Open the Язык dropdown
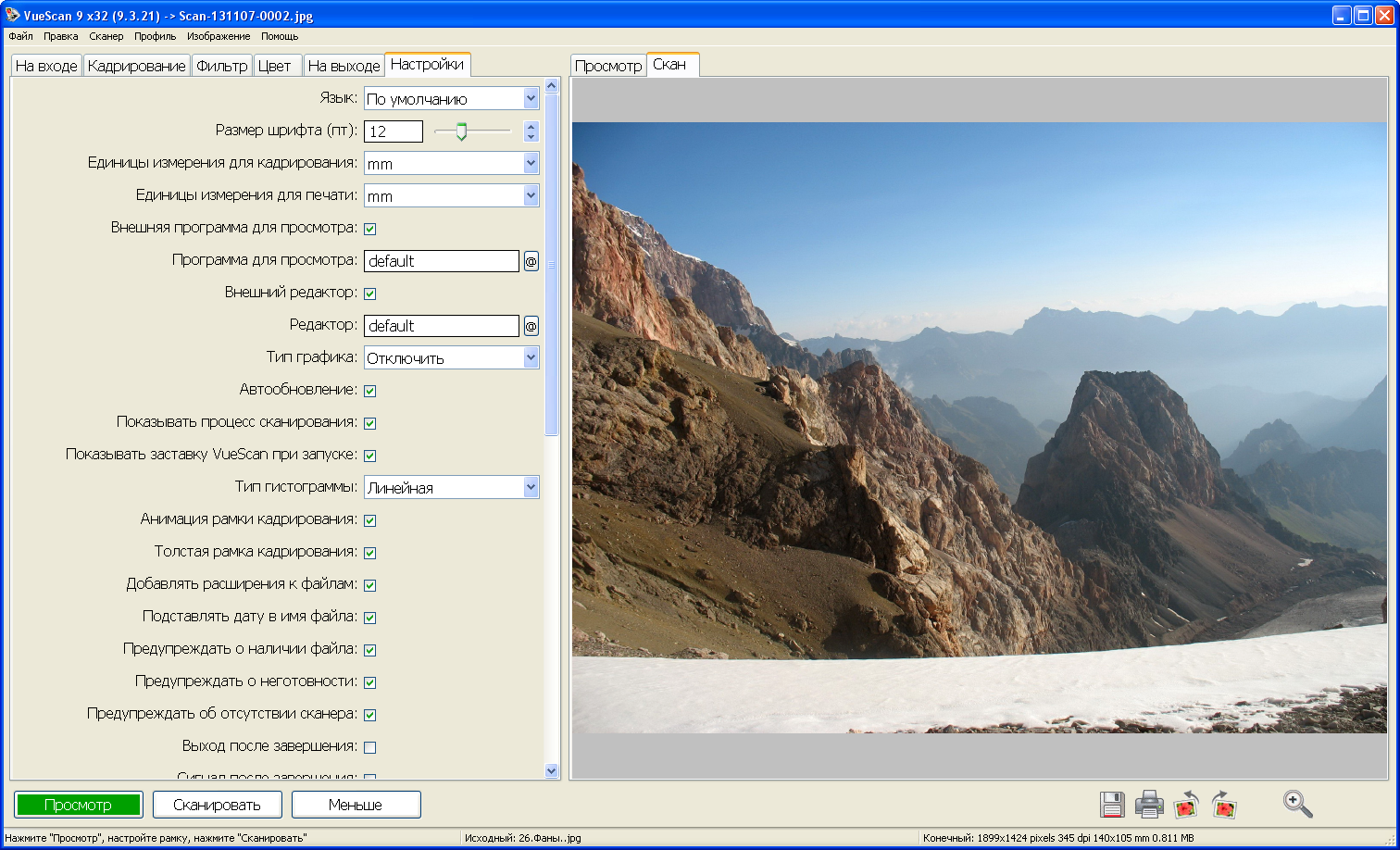This screenshot has height=850, width=1400. (x=531, y=98)
